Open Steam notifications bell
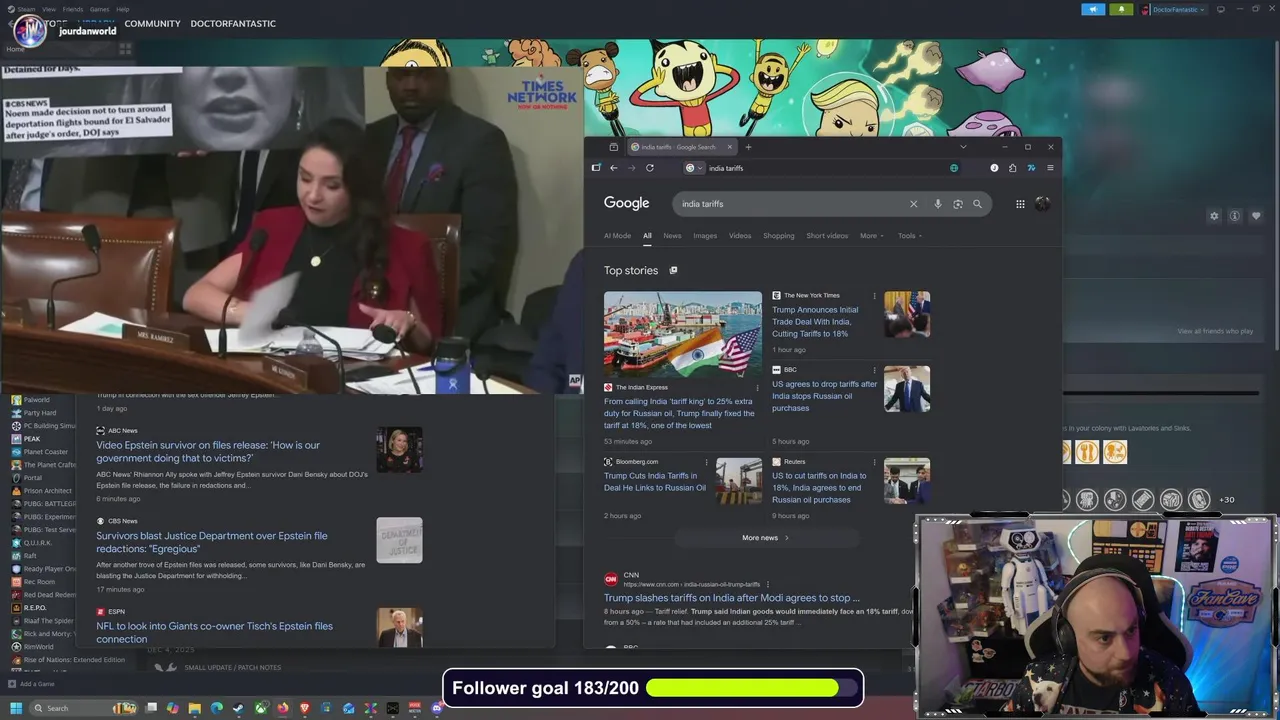The image size is (1280, 720). (x=1121, y=9)
